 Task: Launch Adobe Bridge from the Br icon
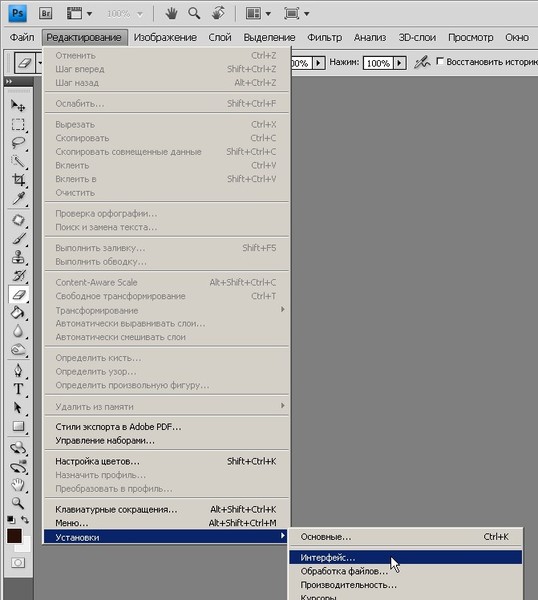point(46,14)
